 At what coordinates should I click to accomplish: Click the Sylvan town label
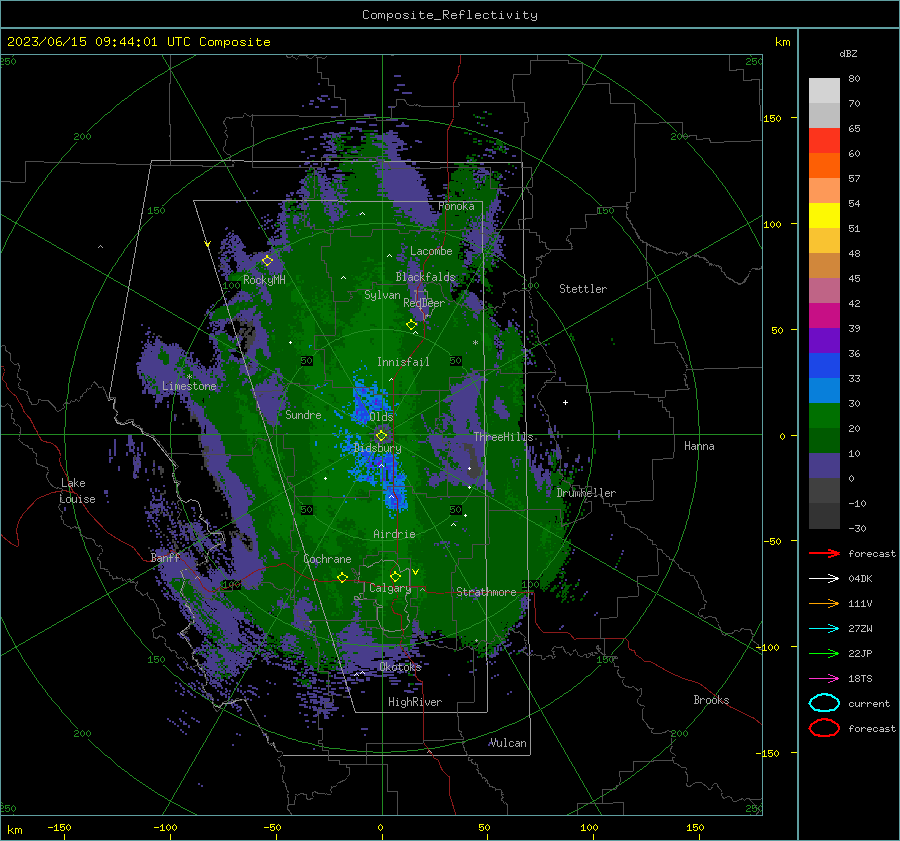pos(382,295)
